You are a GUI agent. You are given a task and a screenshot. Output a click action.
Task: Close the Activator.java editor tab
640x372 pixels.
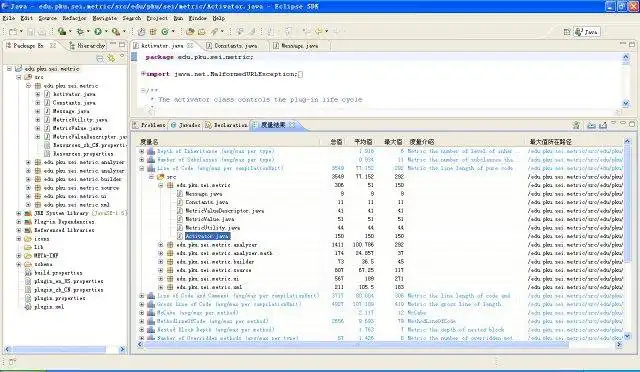(x=190, y=45)
